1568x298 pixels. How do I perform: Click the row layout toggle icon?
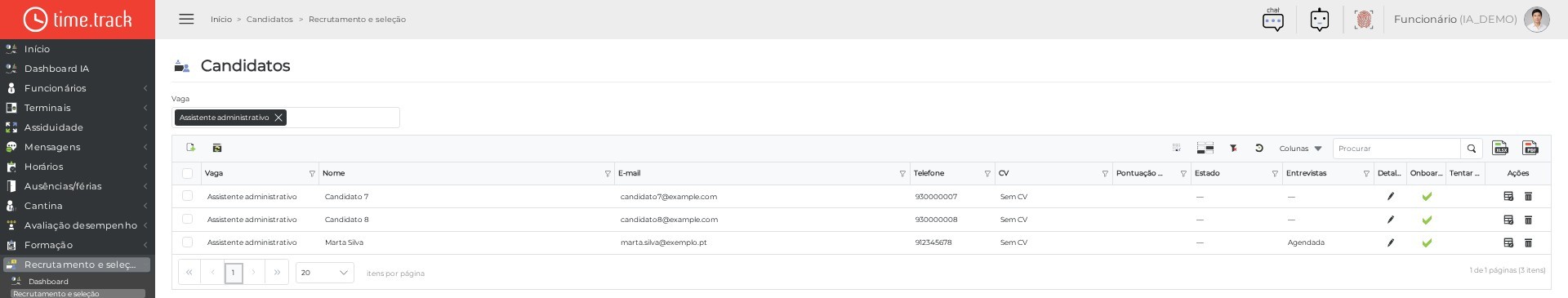pos(1205,148)
